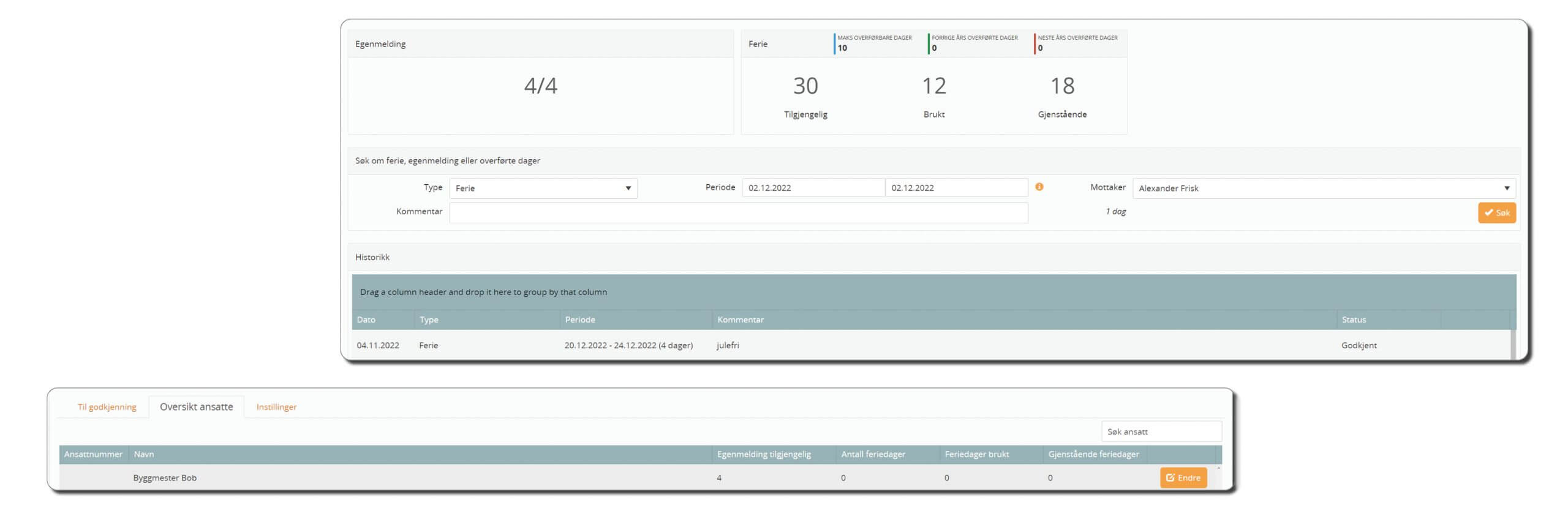The height and width of the screenshot is (522, 1568).
Task: Click the '18' Gjenstående vacation value
Action: pos(1062,86)
